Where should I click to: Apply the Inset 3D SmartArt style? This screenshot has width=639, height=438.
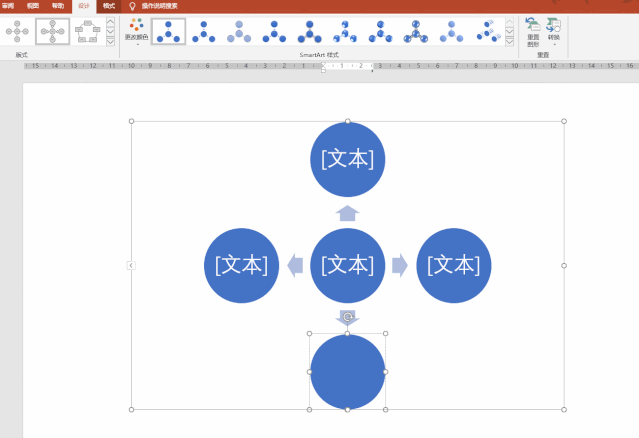[380, 31]
